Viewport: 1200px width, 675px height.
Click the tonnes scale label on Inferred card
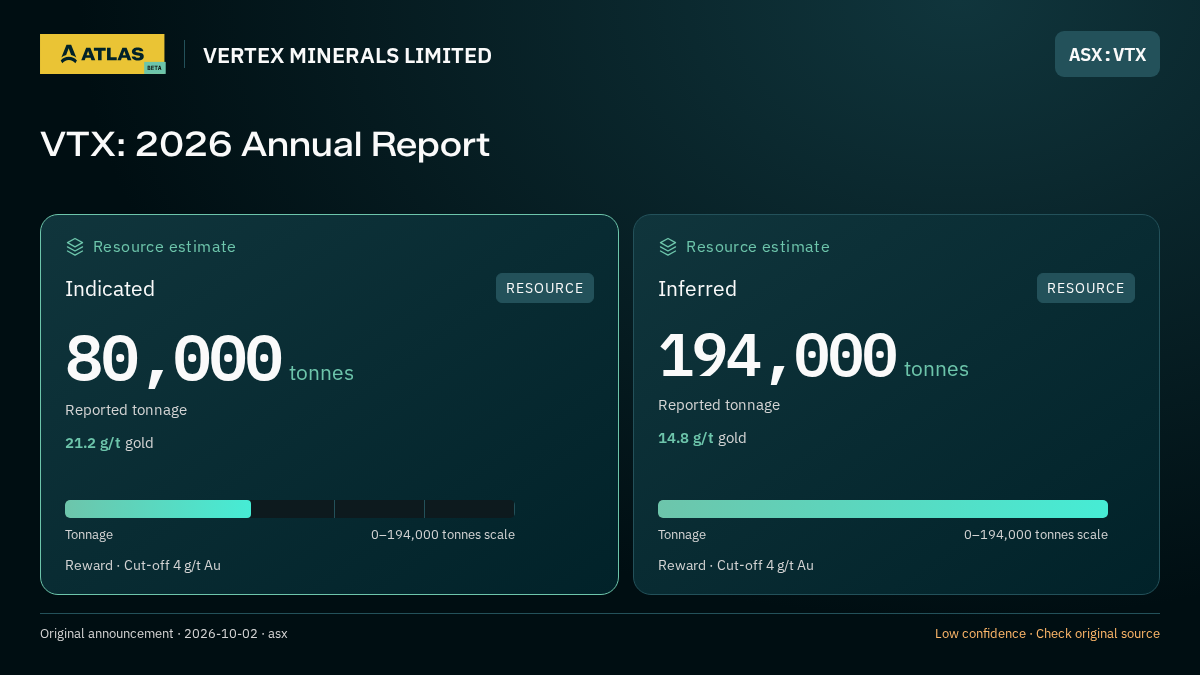click(x=1036, y=535)
